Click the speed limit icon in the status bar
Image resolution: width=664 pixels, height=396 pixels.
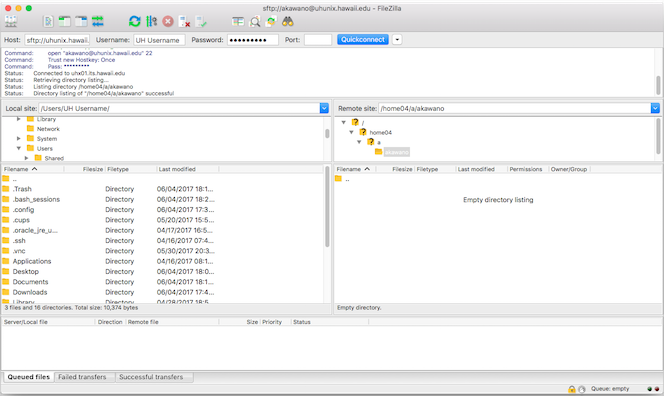[x=582, y=389]
